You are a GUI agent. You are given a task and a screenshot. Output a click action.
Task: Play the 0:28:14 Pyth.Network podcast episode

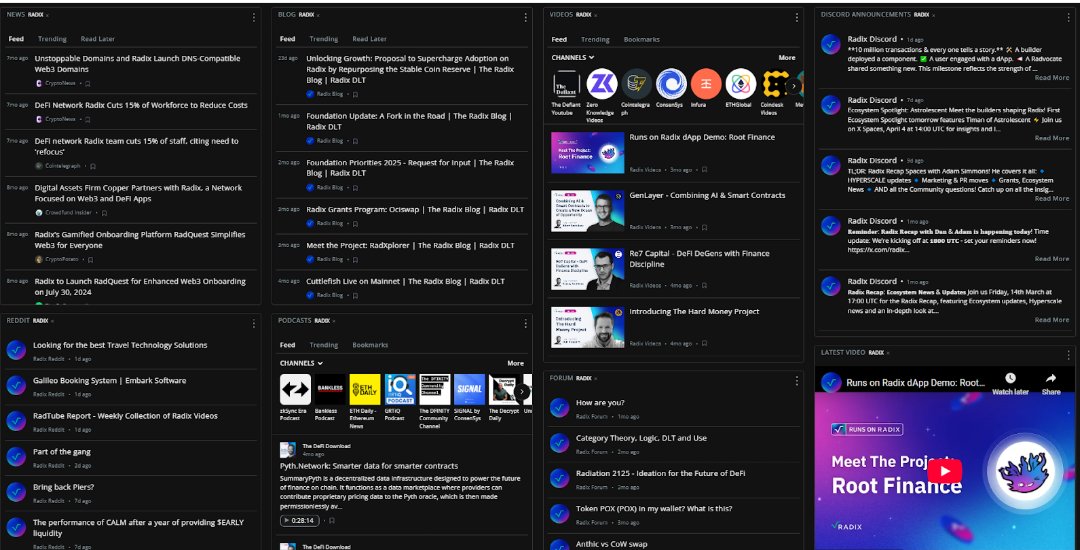299,520
